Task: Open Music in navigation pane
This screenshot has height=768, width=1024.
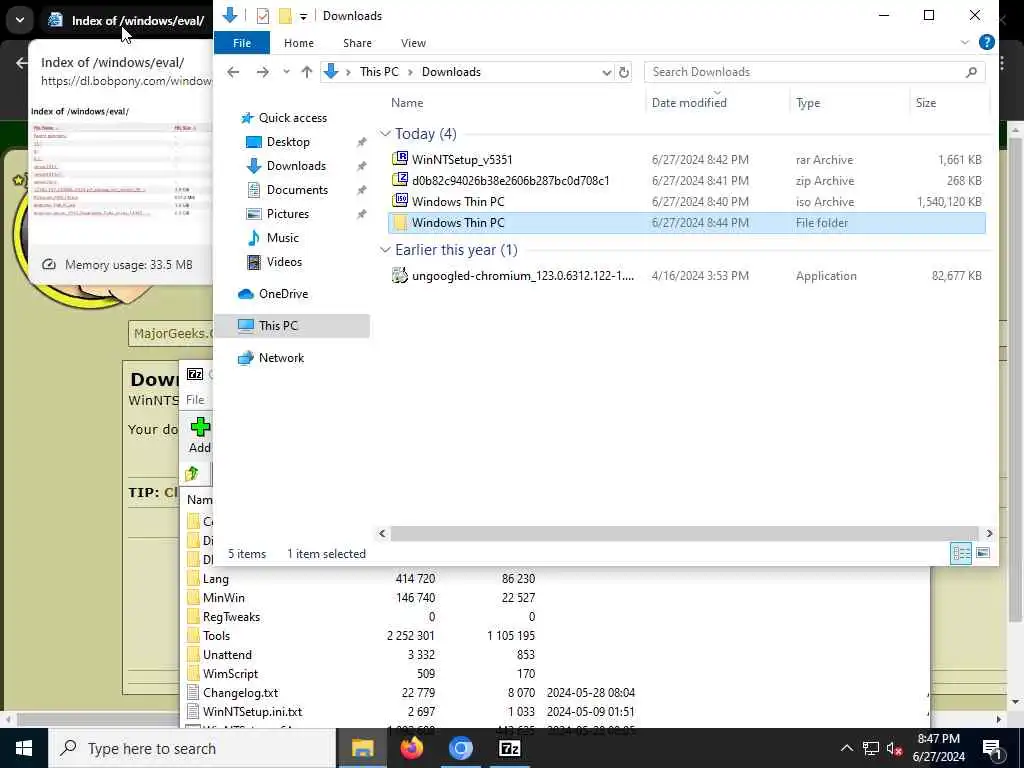Action: pos(282,238)
